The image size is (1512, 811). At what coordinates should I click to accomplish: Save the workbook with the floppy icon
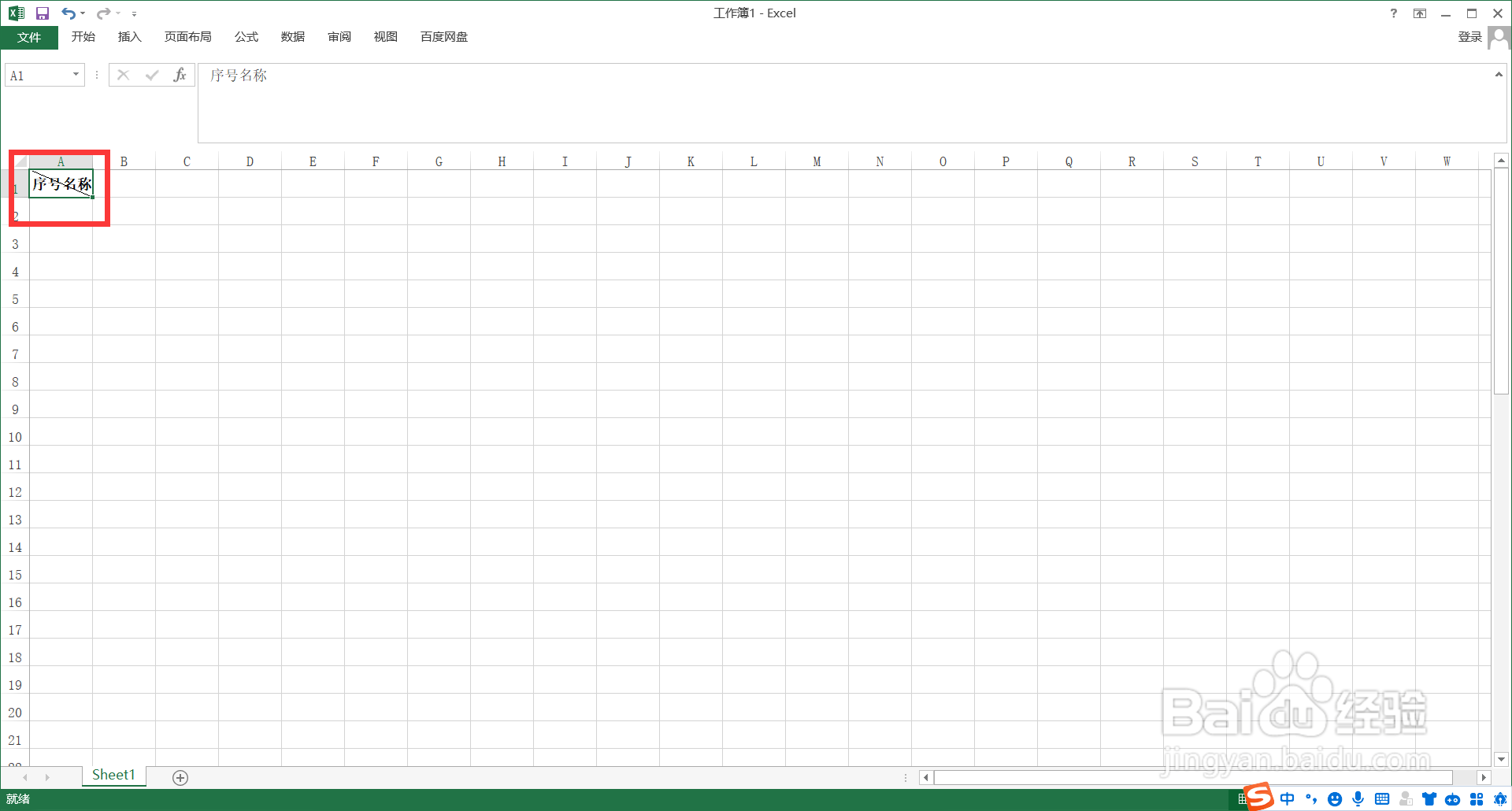(43, 13)
